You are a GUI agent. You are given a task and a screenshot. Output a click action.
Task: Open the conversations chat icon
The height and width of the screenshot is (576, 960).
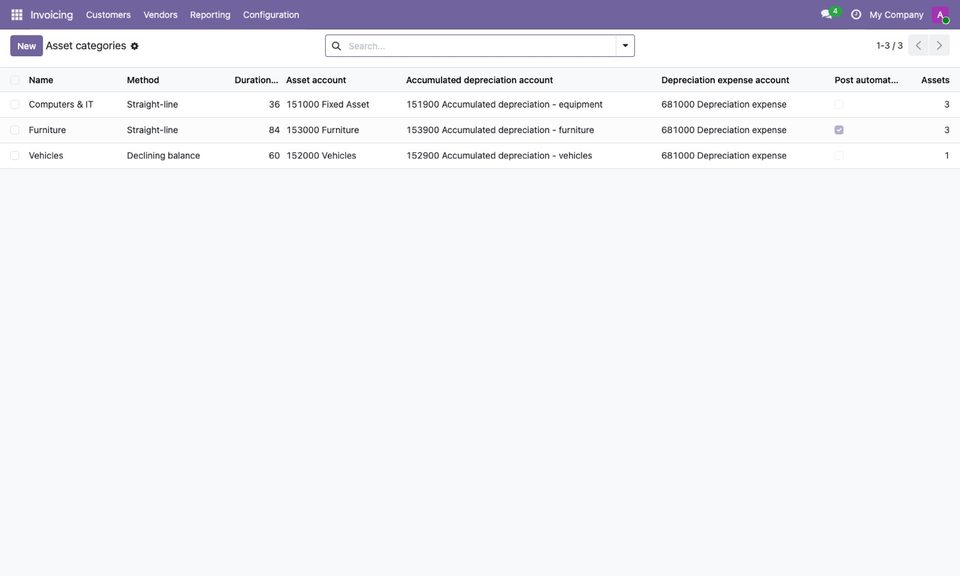point(828,14)
